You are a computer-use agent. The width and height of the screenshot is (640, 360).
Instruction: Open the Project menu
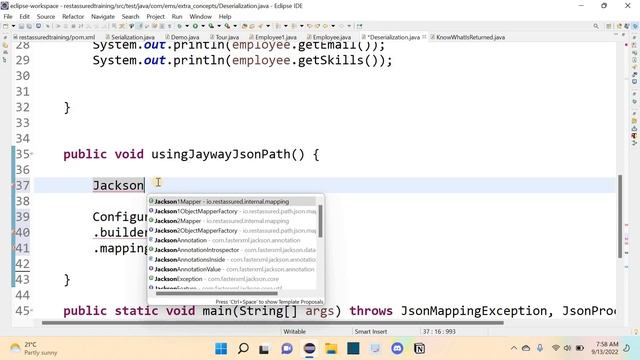(x=156, y=16)
